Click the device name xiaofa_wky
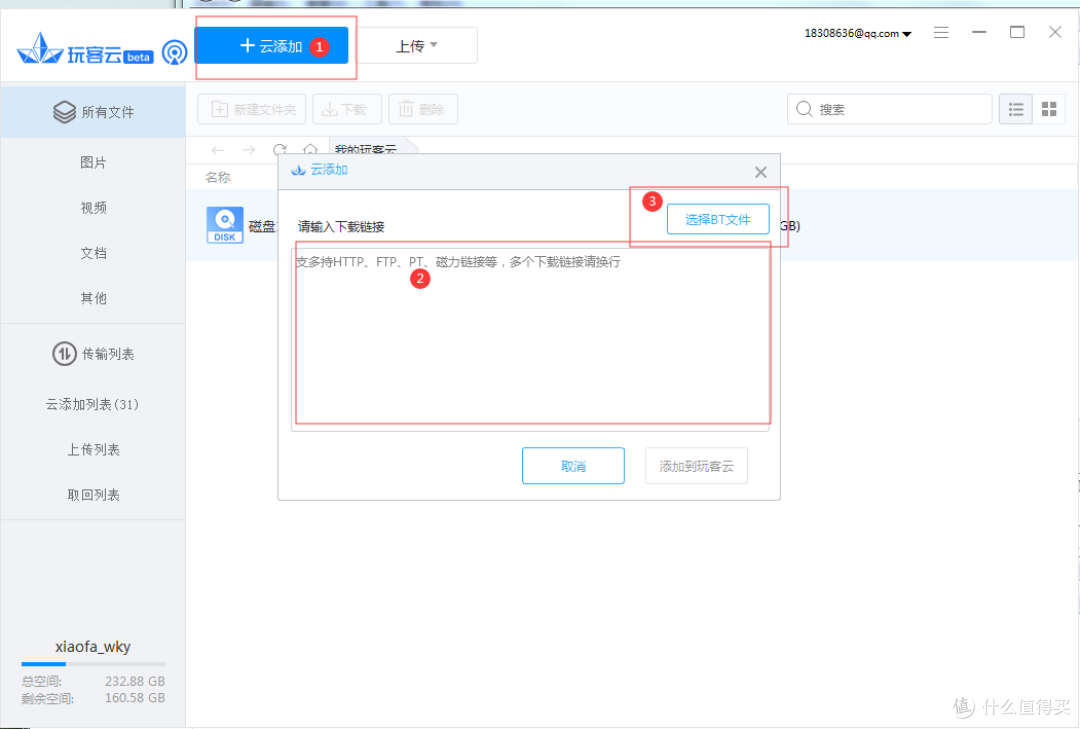This screenshot has height=729, width=1080. pos(93,646)
